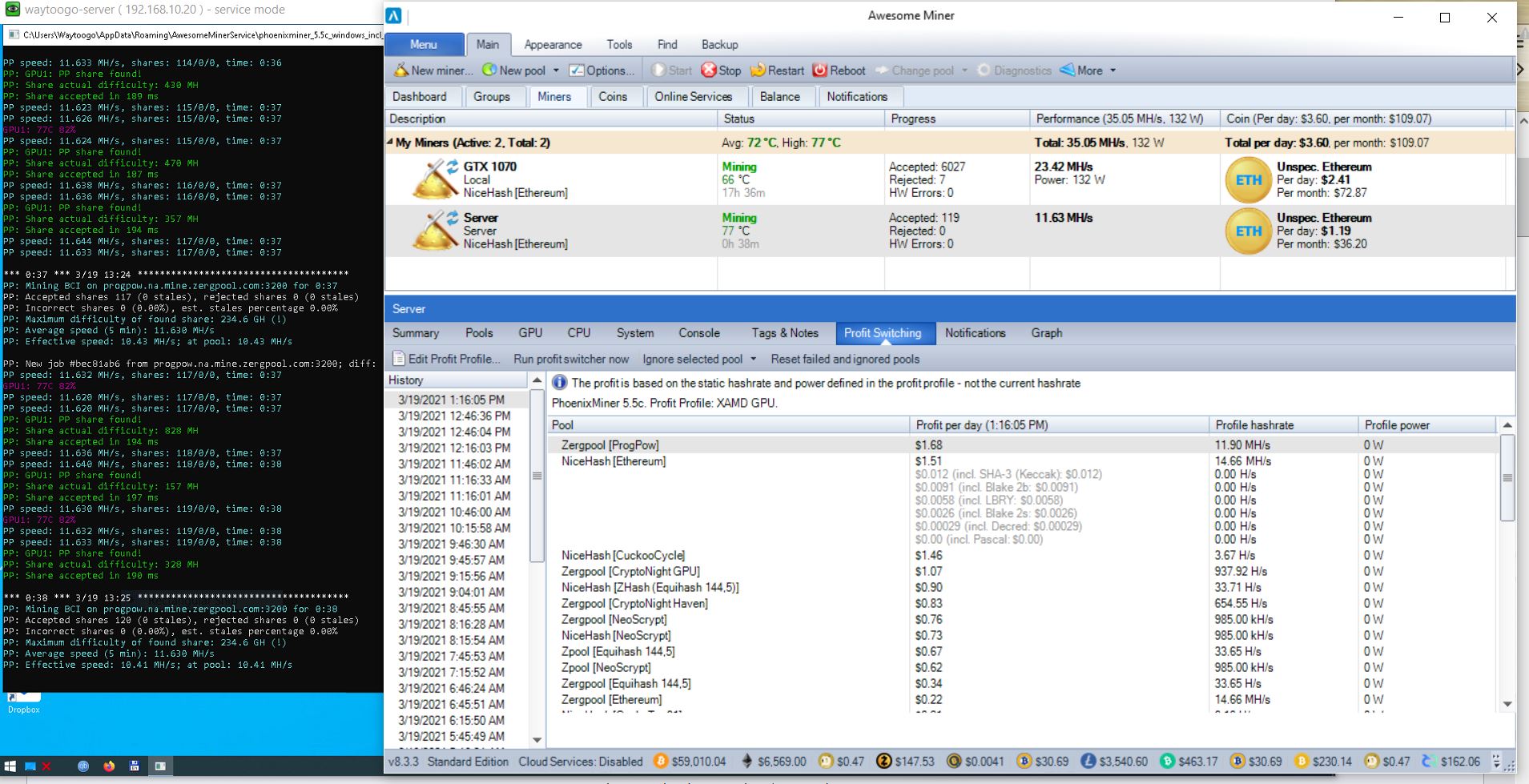Image resolution: width=1529 pixels, height=784 pixels.
Task: Click the Restart toolbar icon
Action: coord(758,70)
